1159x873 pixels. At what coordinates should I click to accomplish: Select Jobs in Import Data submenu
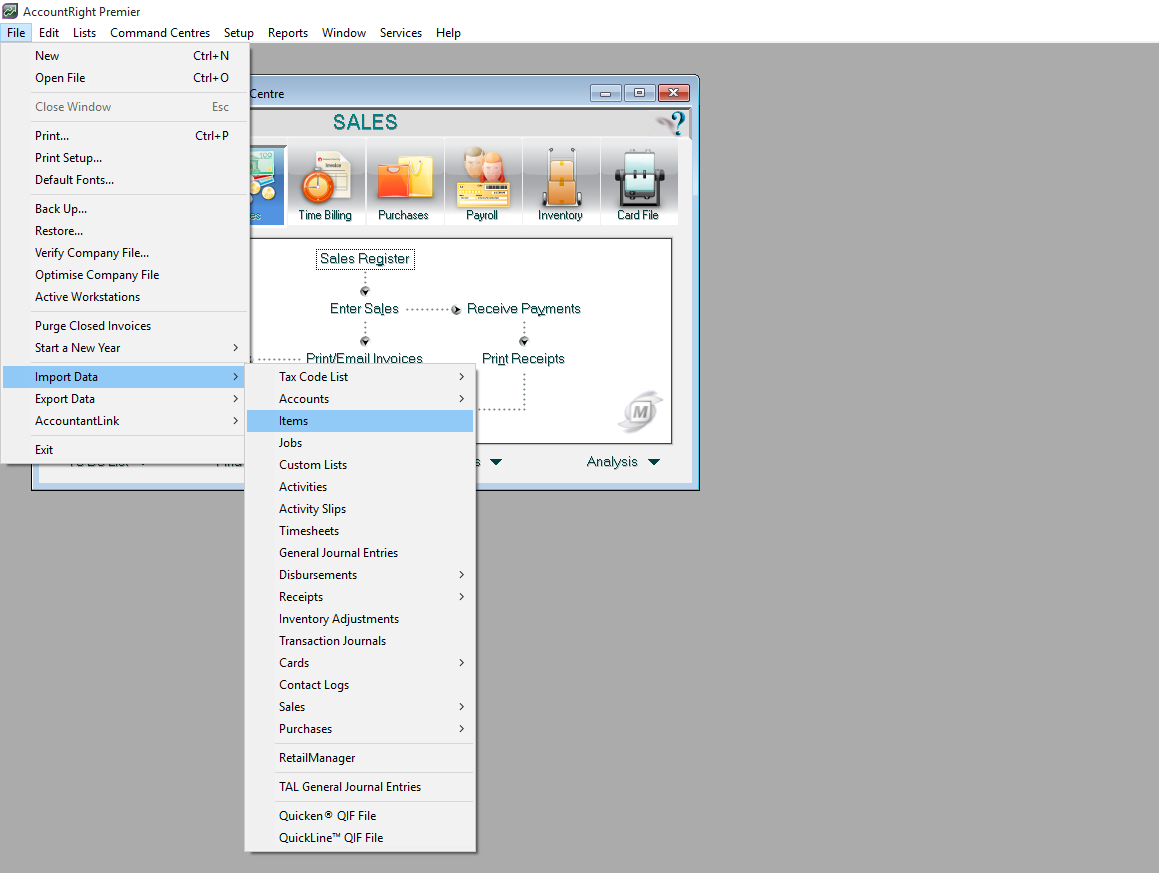tap(360, 443)
